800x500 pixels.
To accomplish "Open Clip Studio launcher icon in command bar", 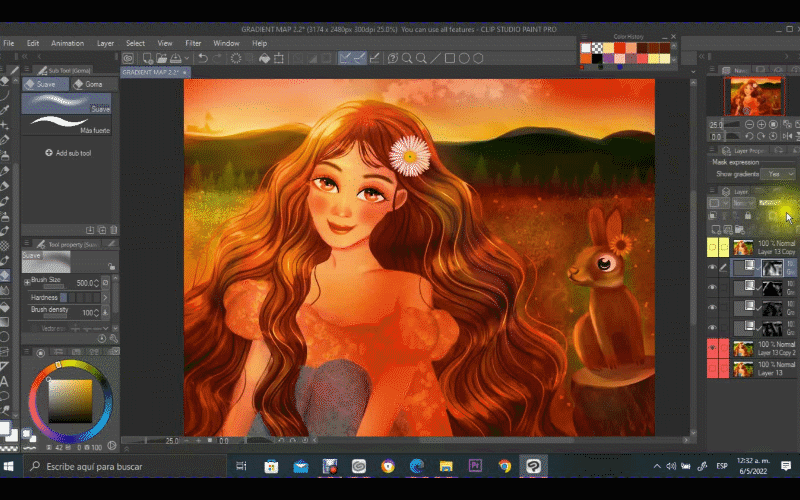I will point(130,59).
